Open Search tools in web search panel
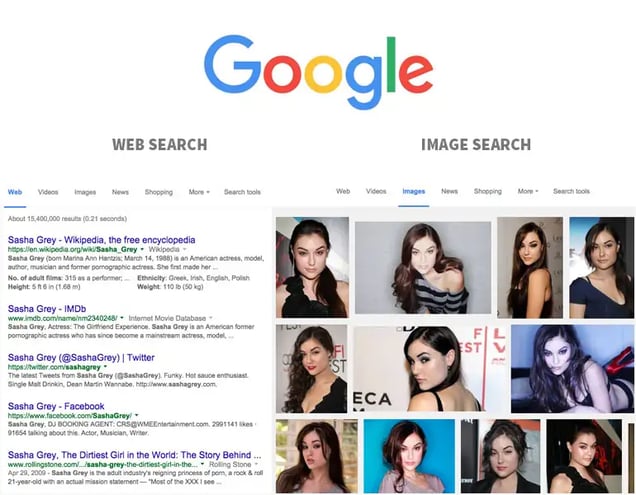This screenshot has height=495, width=636. [242, 192]
